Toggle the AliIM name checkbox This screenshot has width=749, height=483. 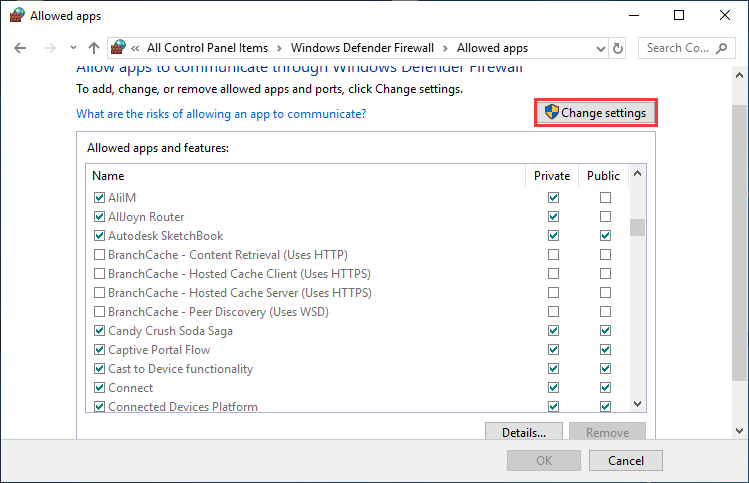99,197
